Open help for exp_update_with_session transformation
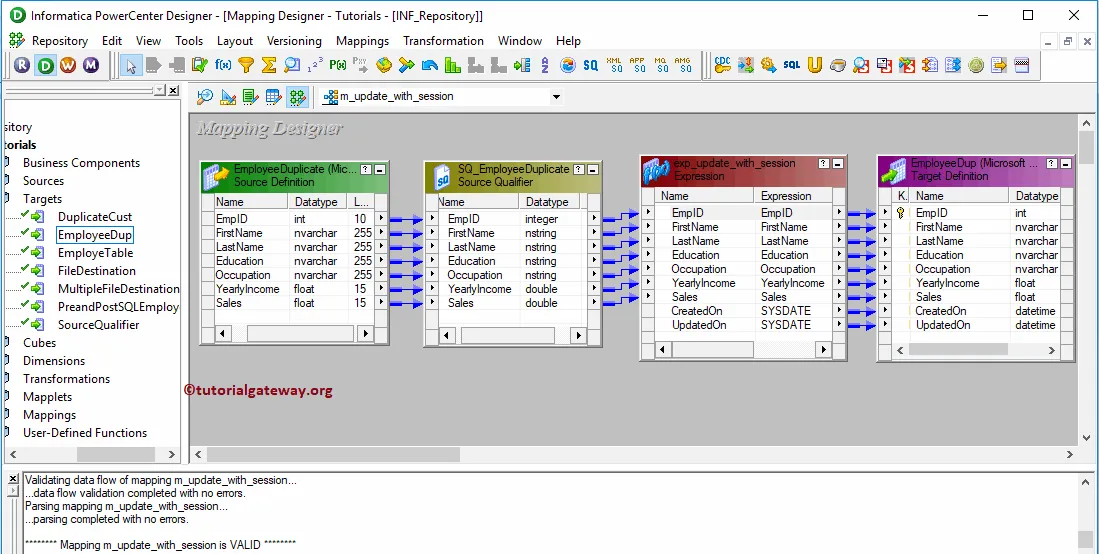This screenshot has height=554, width=1099. [824, 163]
